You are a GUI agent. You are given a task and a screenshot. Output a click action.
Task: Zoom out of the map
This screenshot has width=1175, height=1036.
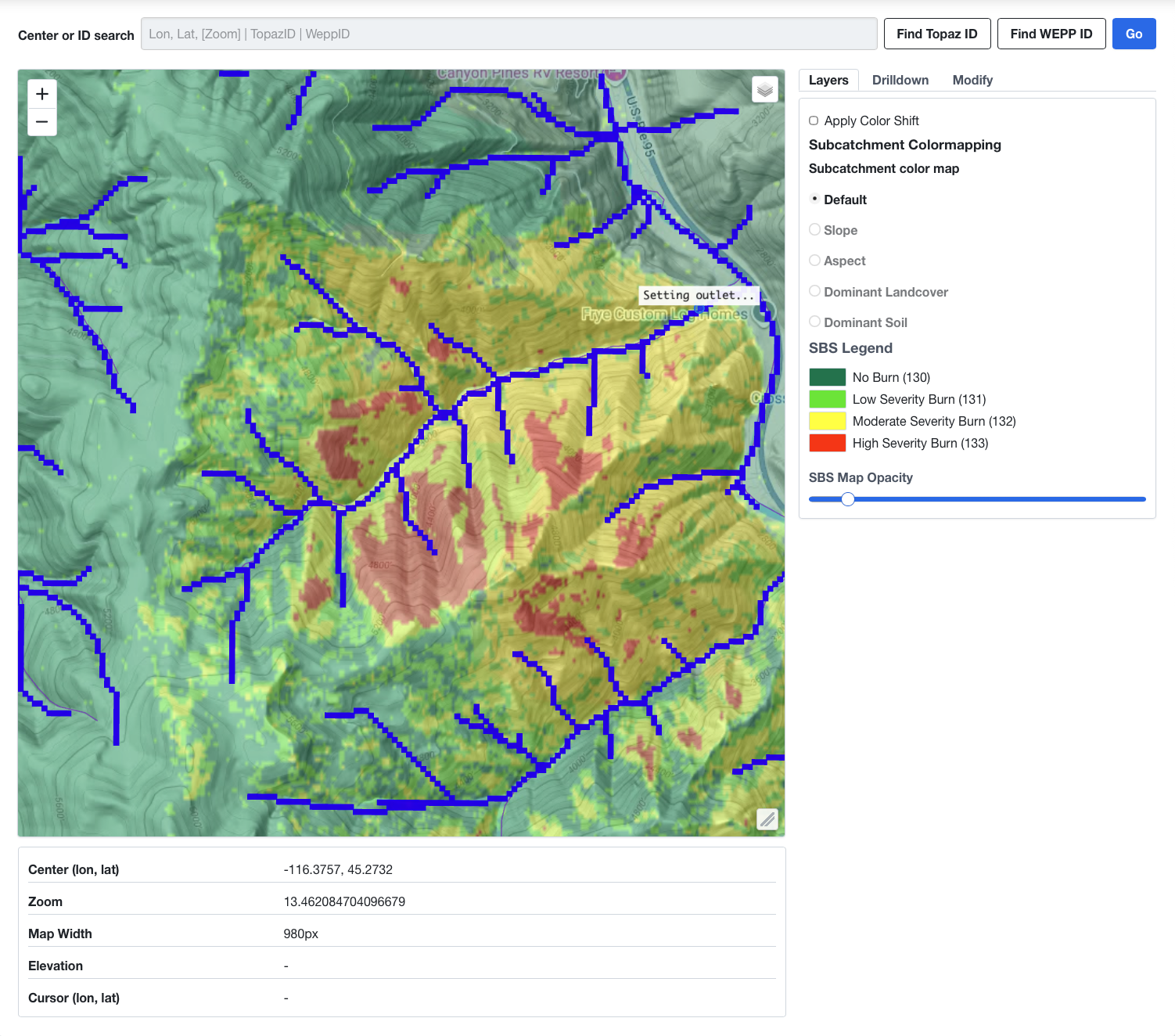click(x=42, y=122)
